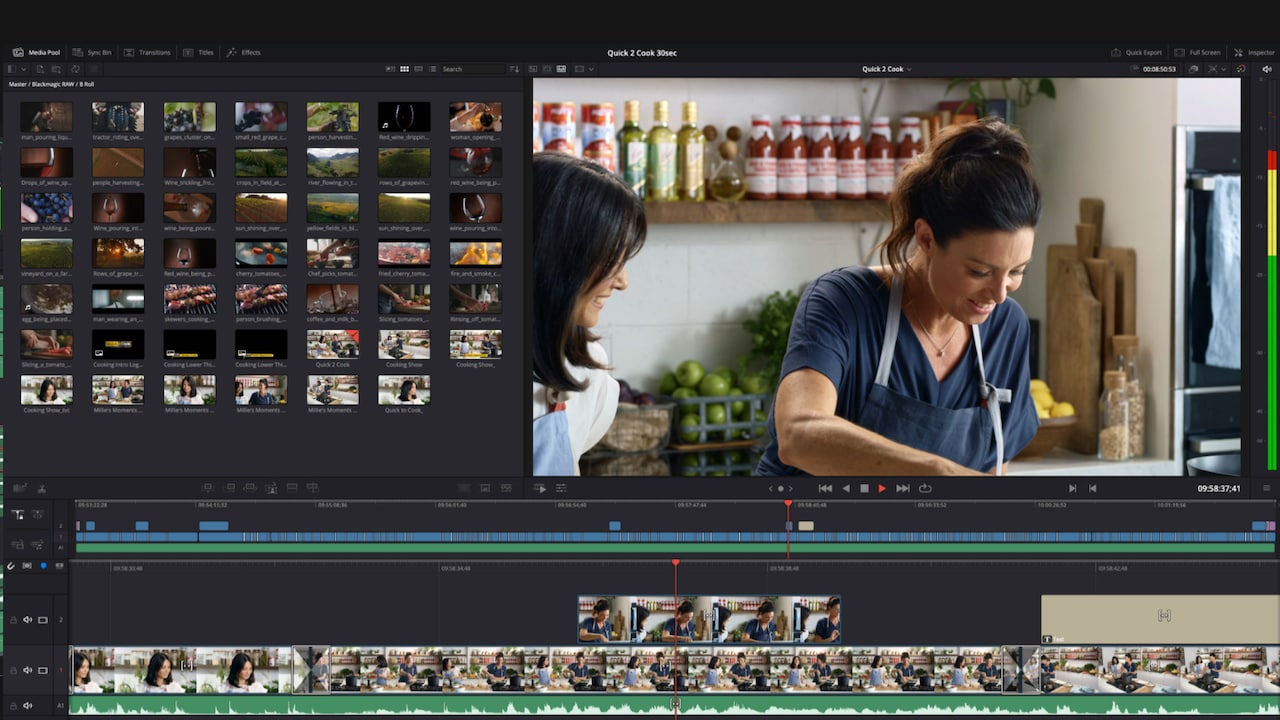
Task: Open the Titles panel
Action: pyautogui.click(x=205, y=52)
